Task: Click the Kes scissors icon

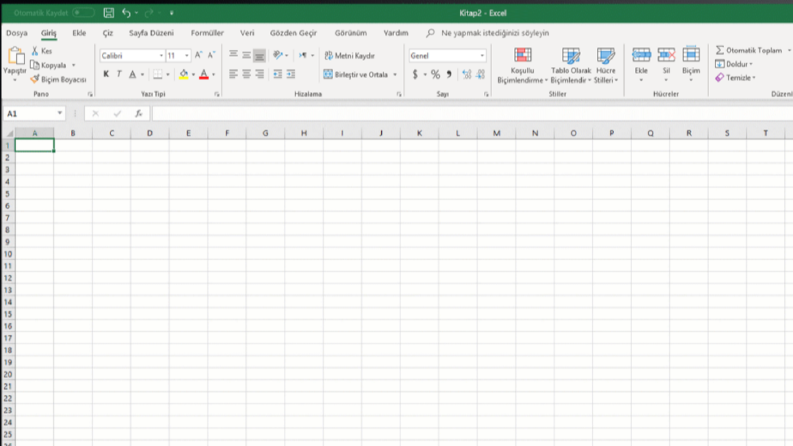Action: 35,51
